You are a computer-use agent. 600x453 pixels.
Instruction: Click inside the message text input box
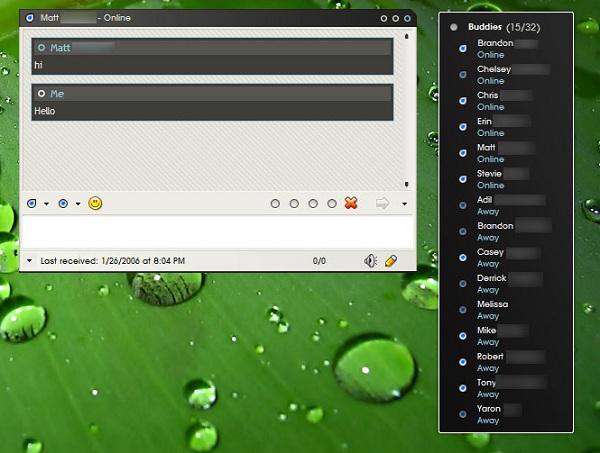click(x=215, y=232)
